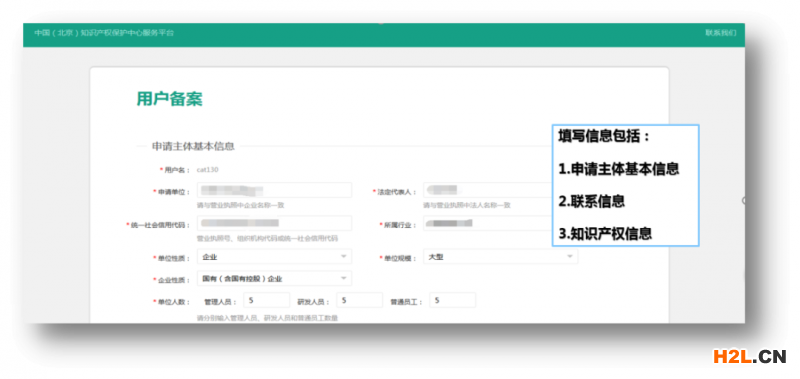Click the 普通员工 number field
Screen dimensions: 800x379
453,300
